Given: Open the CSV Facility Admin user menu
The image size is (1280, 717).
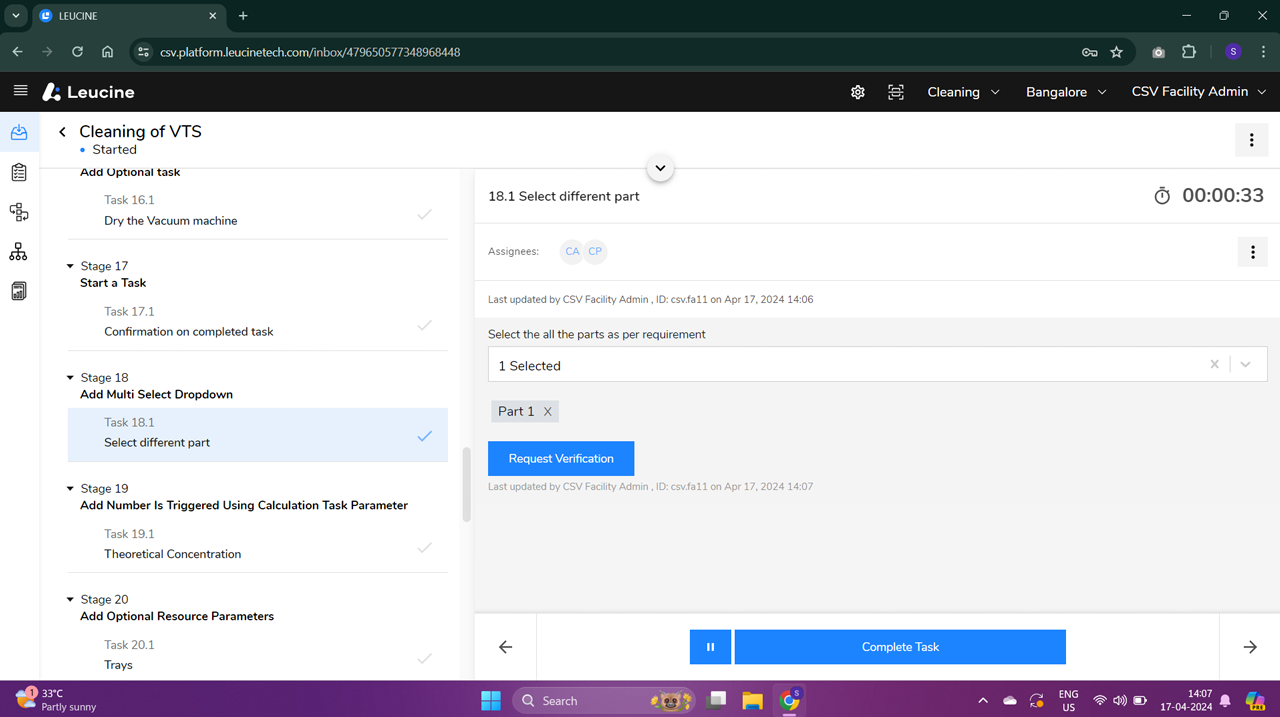Looking at the screenshot, I should [1198, 92].
